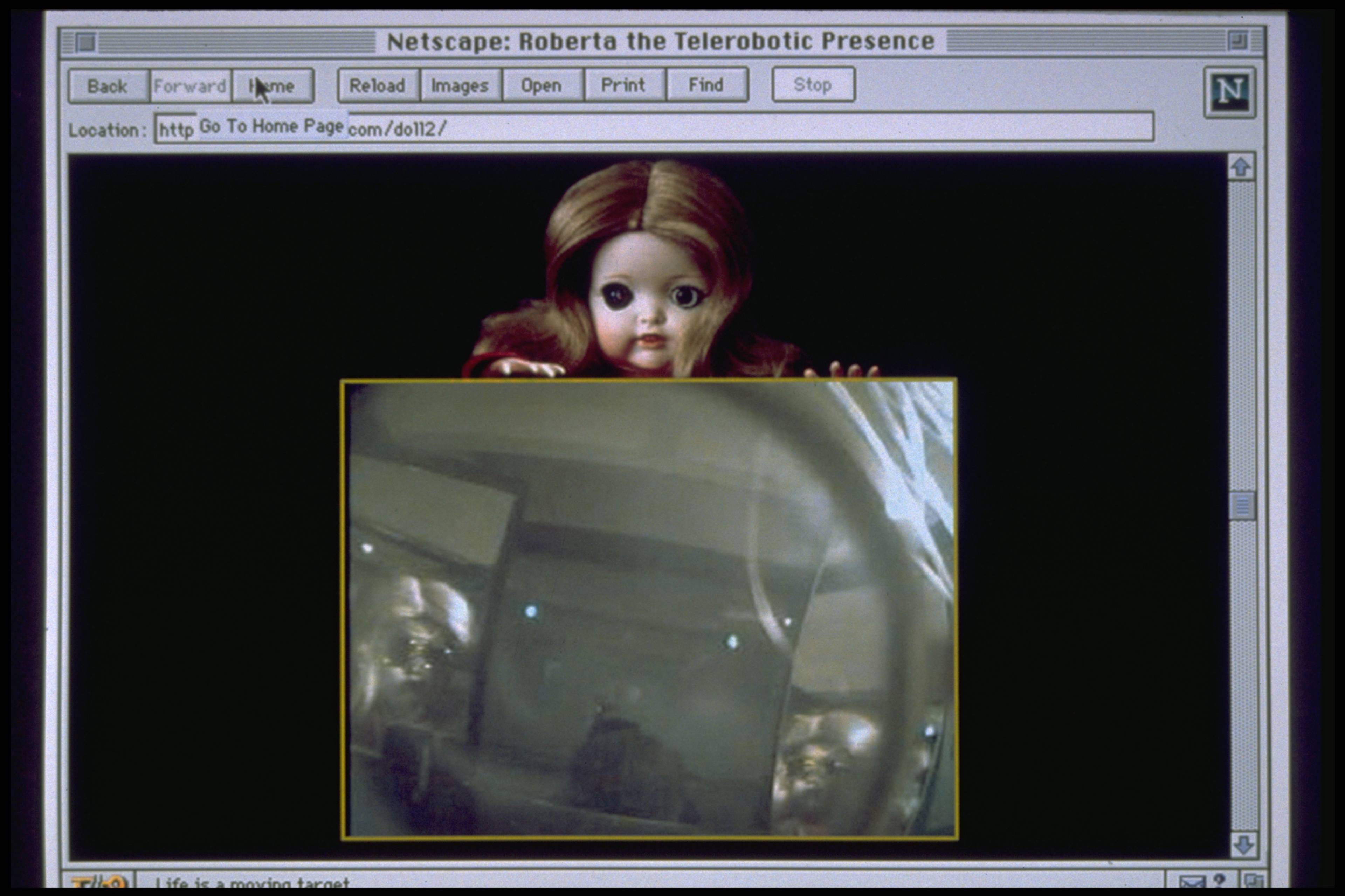This screenshot has width=1345, height=896.
Task: Click the Netscape N logo icon
Action: point(1229,92)
